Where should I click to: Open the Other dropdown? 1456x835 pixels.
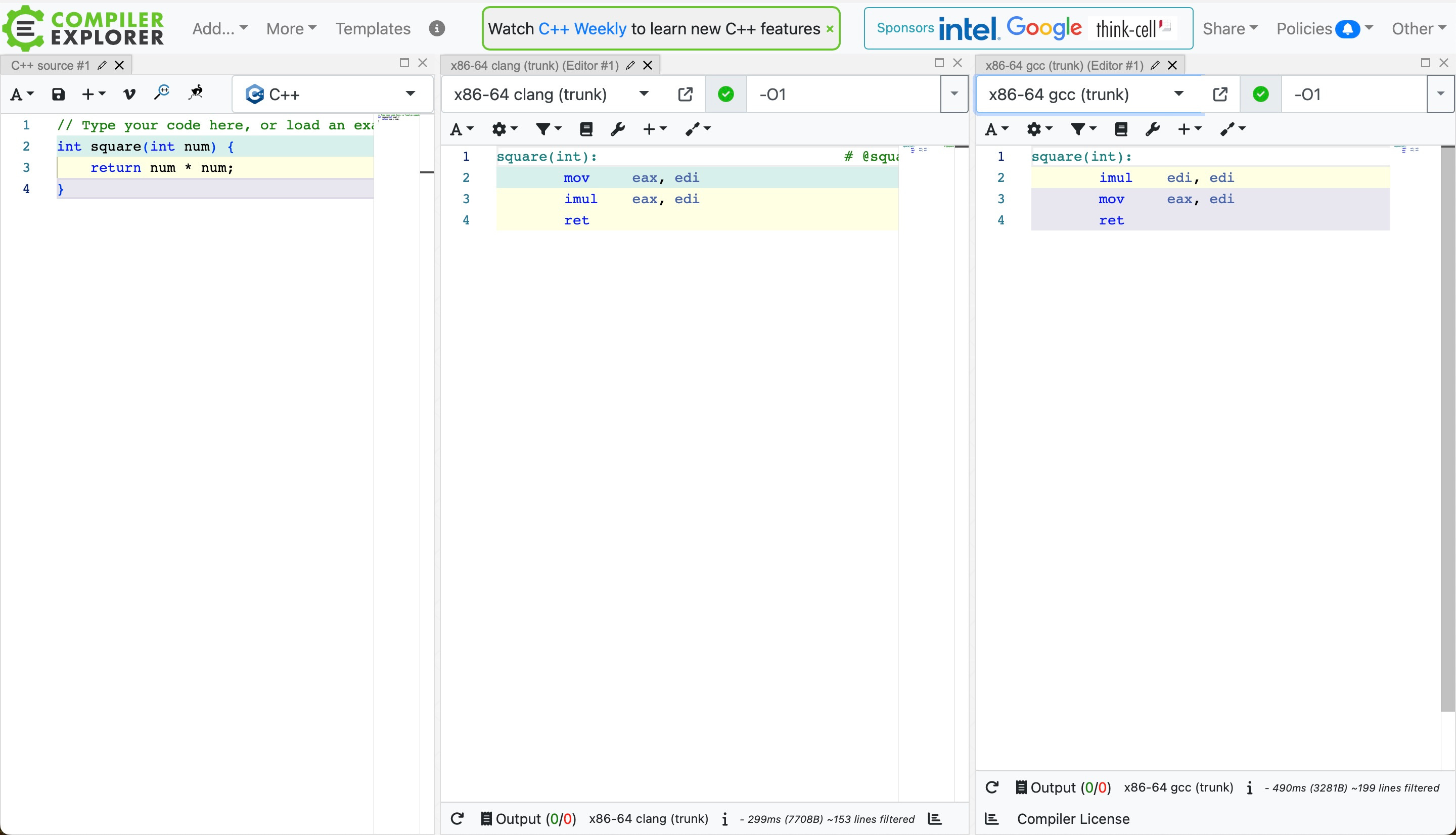[1418, 29]
